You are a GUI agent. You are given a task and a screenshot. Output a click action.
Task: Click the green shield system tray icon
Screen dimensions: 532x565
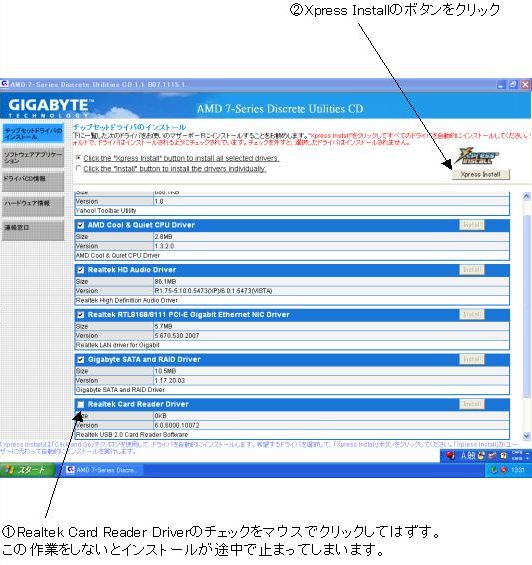pyautogui.click(x=494, y=470)
